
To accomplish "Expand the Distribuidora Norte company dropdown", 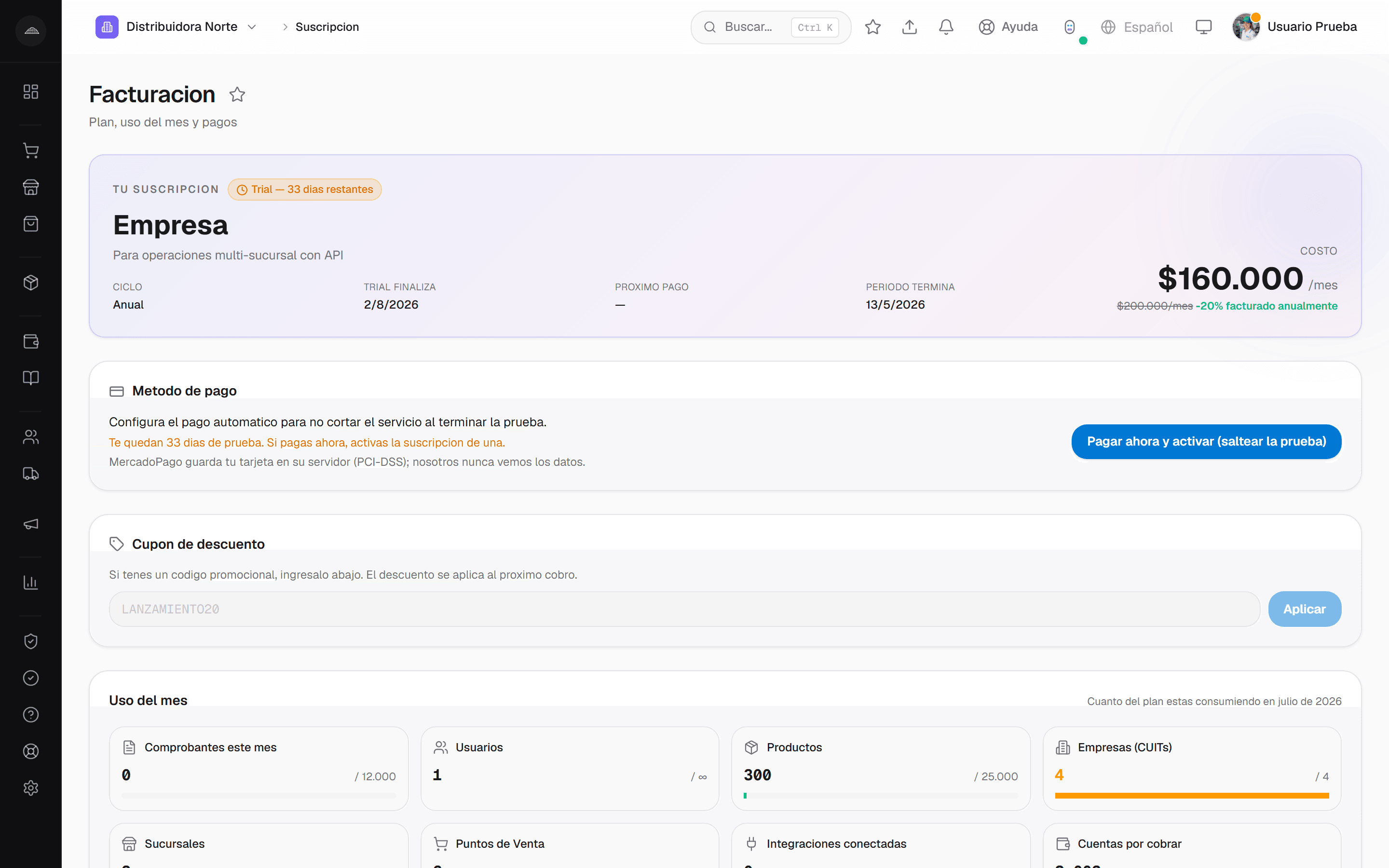I will point(251,27).
